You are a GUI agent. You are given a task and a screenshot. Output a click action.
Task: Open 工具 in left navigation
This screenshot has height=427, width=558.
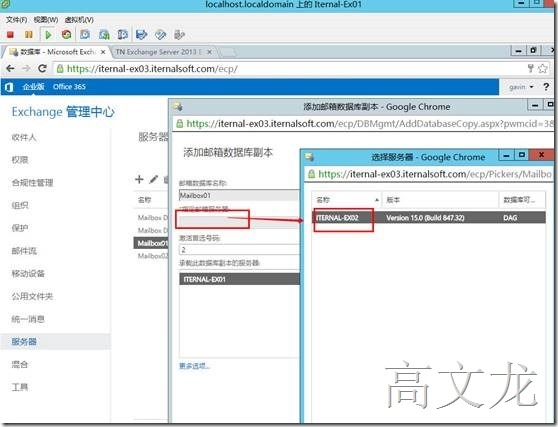[x=20, y=387]
